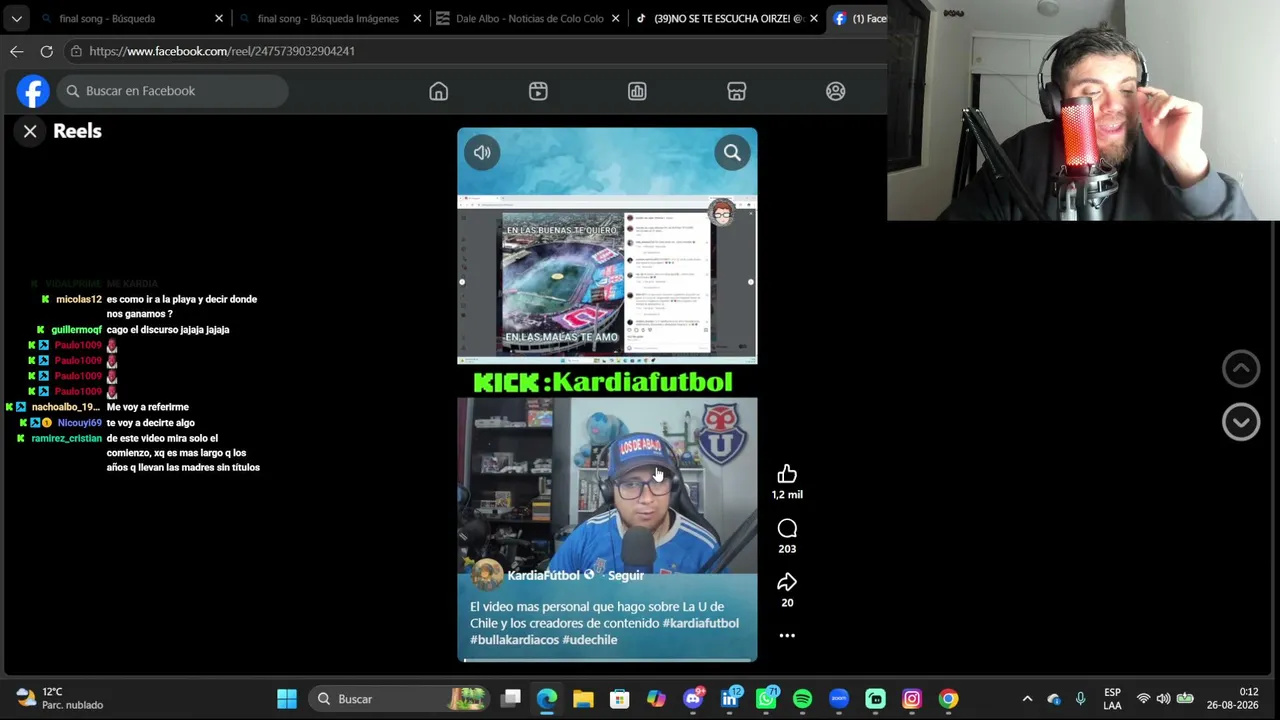Expand the browser tab list dropdown
This screenshot has width=1280, height=720.
pyautogui.click(x=16, y=18)
